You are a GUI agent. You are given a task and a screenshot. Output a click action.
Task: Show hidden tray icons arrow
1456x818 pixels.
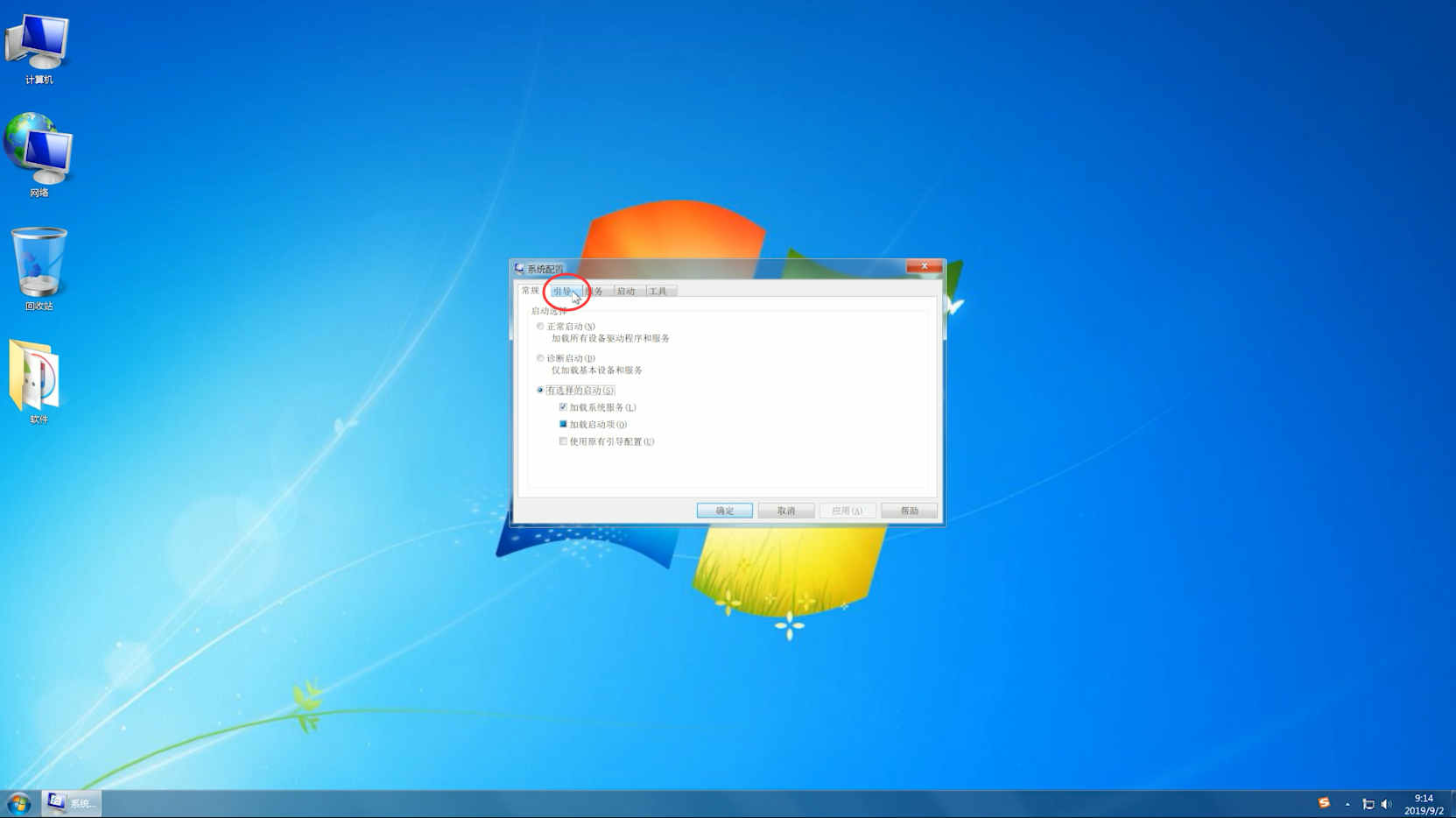pyautogui.click(x=1347, y=804)
